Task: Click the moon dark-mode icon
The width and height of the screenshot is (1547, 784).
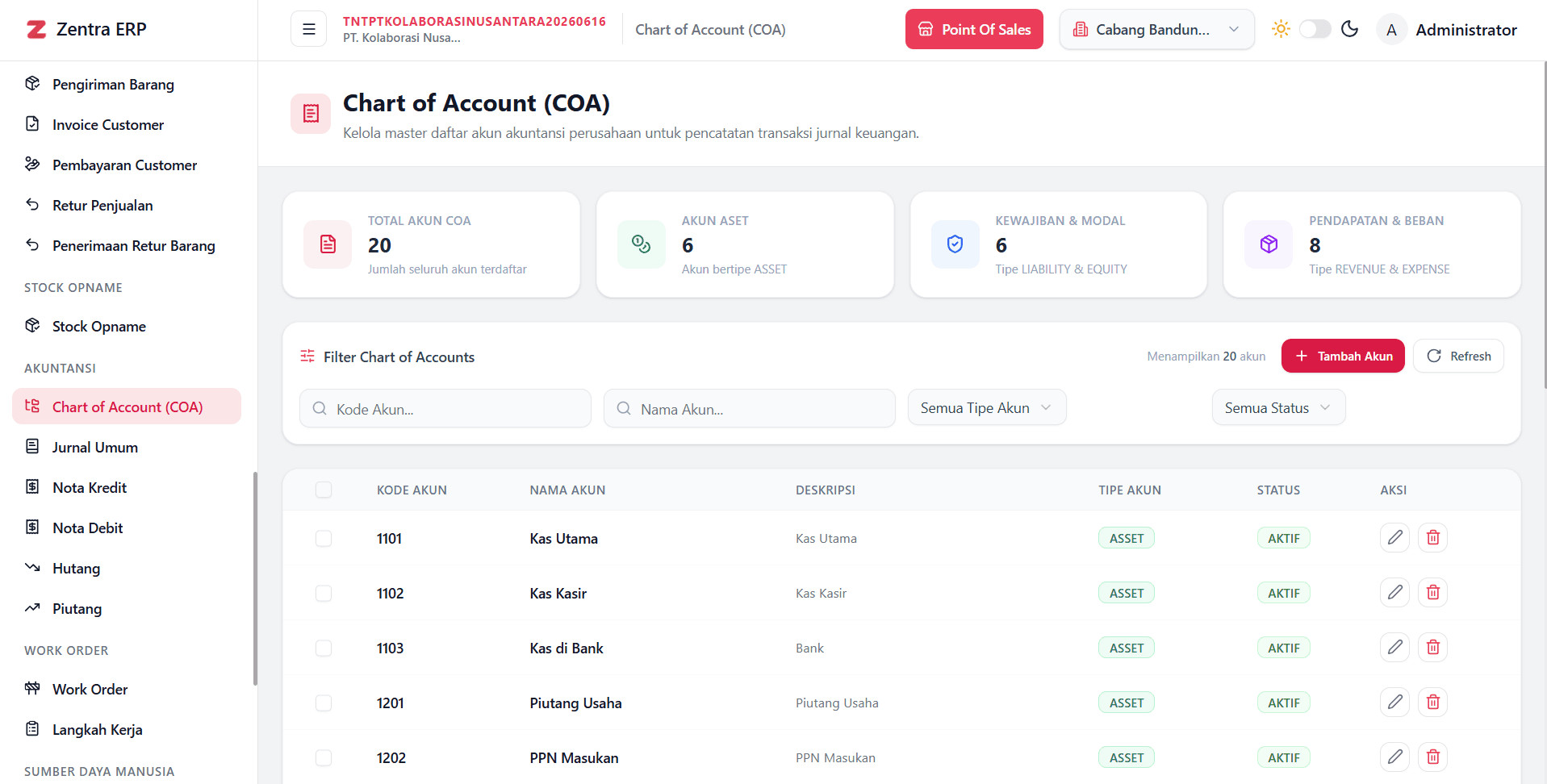Action: point(1349,29)
